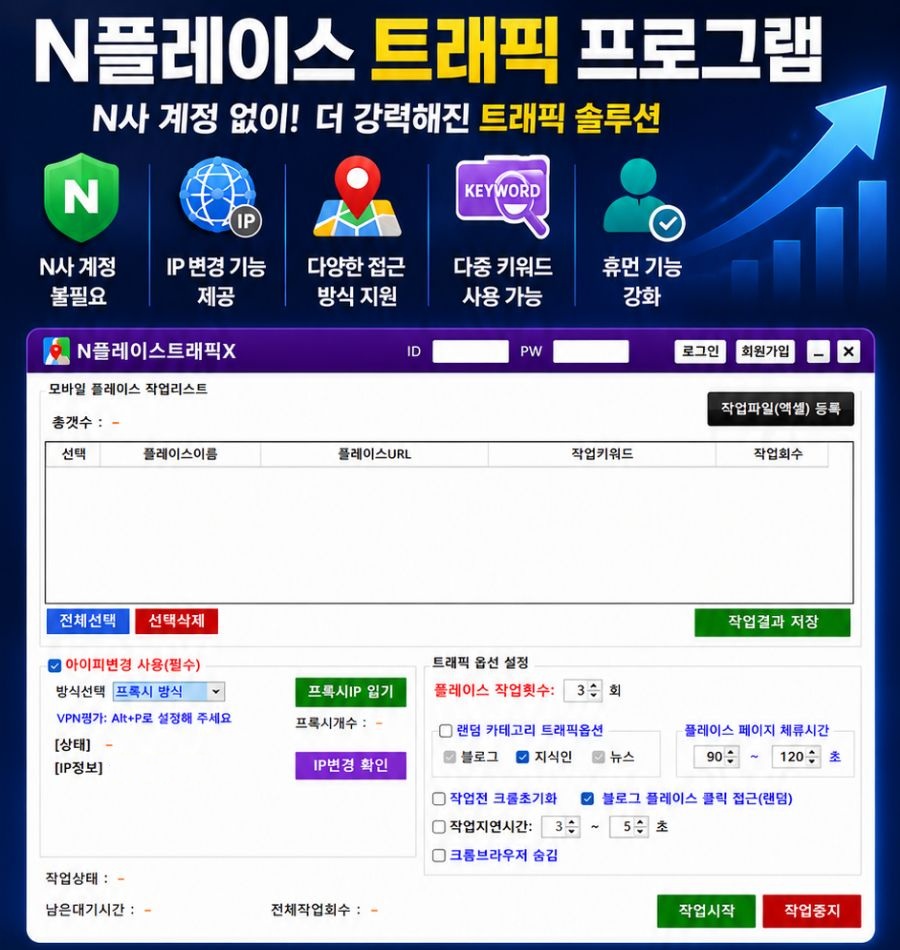Click the purple KEYWORD folder icon
The width and height of the screenshot is (900, 950).
tap(502, 196)
